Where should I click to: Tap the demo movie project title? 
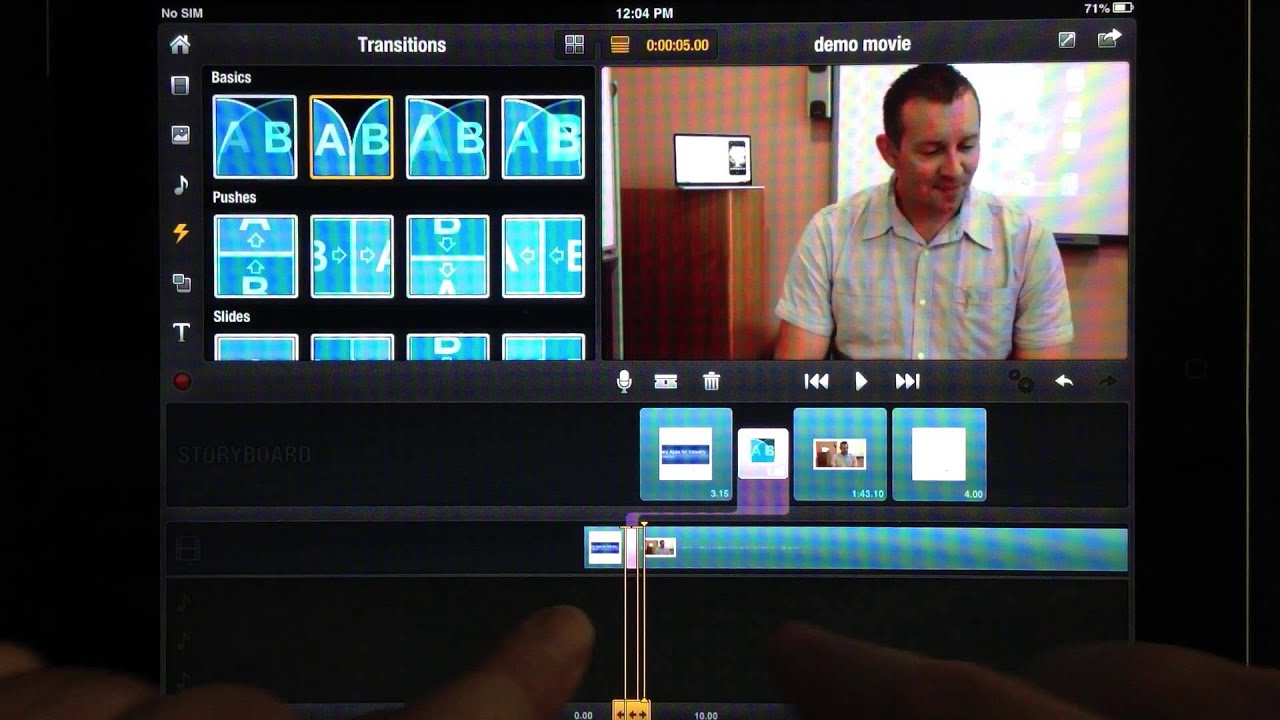click(x=862, y=44)
